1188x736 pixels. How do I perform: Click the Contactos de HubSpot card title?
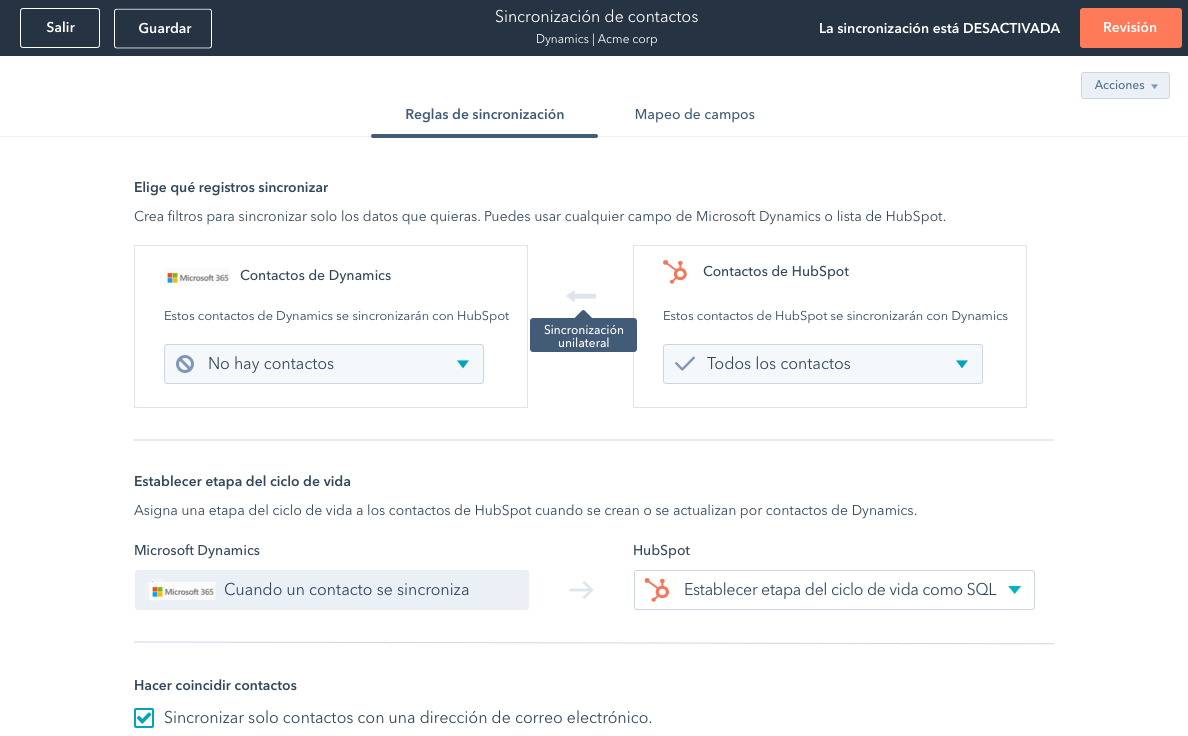click(x=776, y=271)
